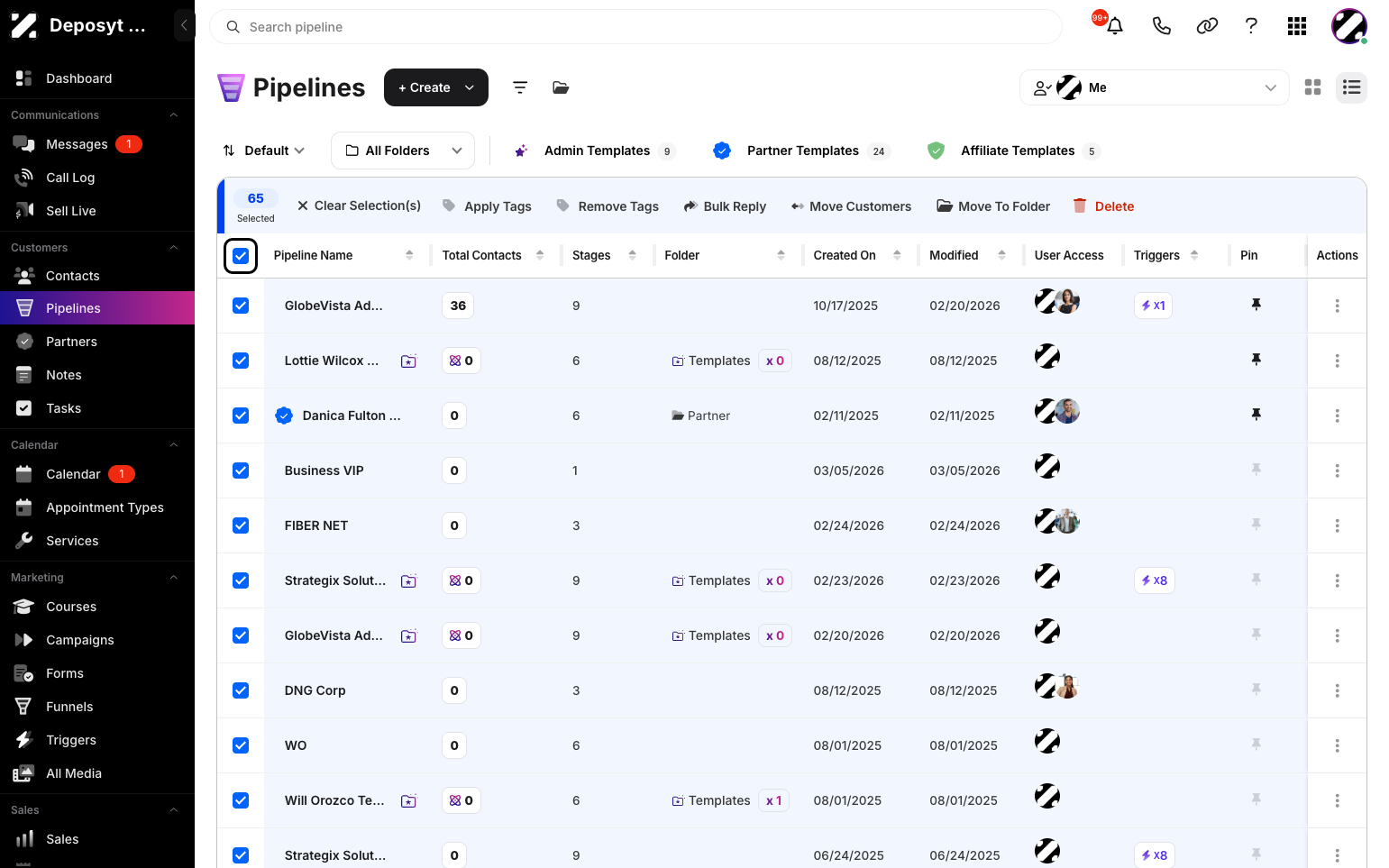
Task: Uncheck the Danica Fulton row checkbox
Action: pos(241,416)
